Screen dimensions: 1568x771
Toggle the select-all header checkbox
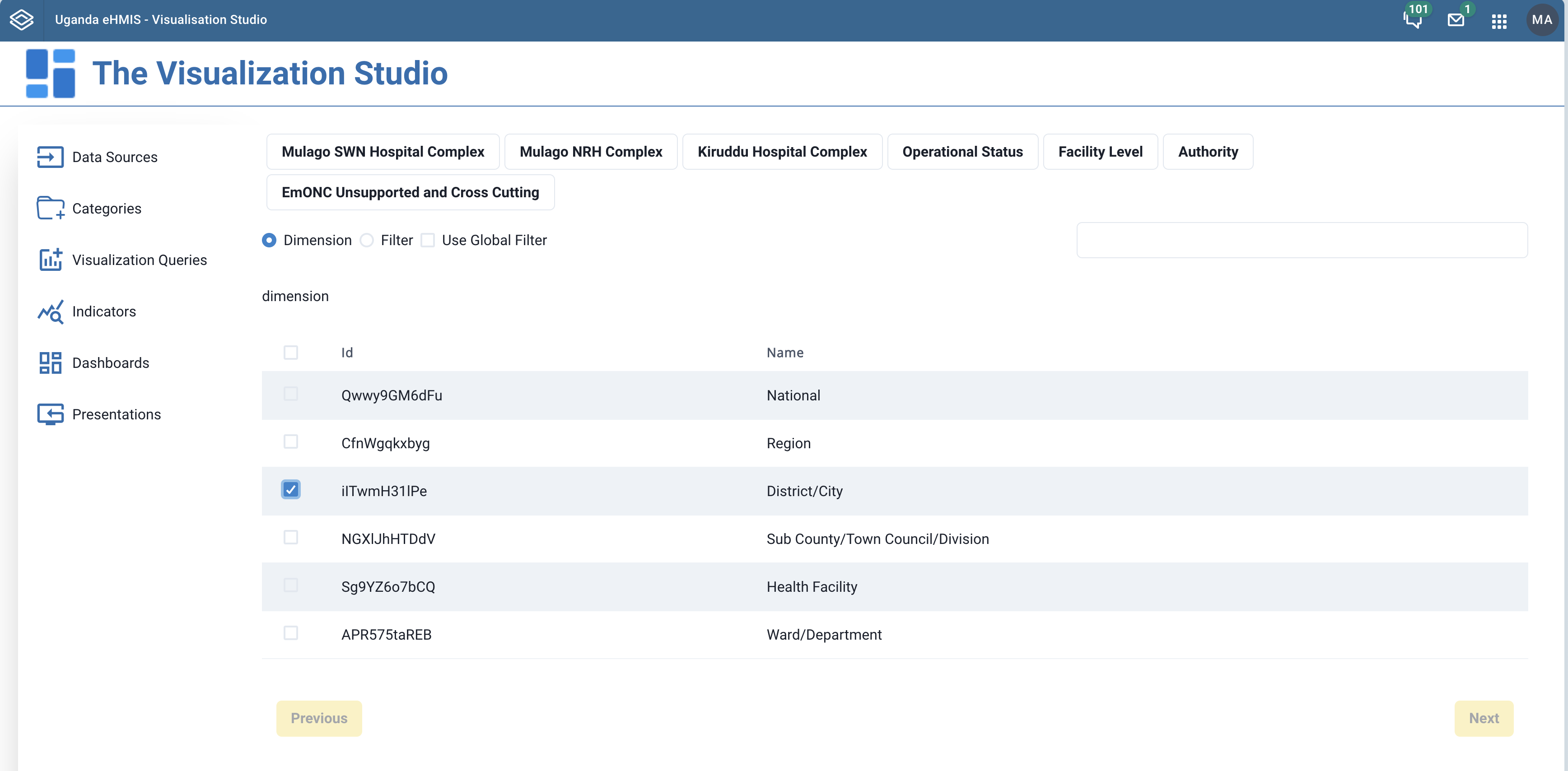(x=291, y=353)
